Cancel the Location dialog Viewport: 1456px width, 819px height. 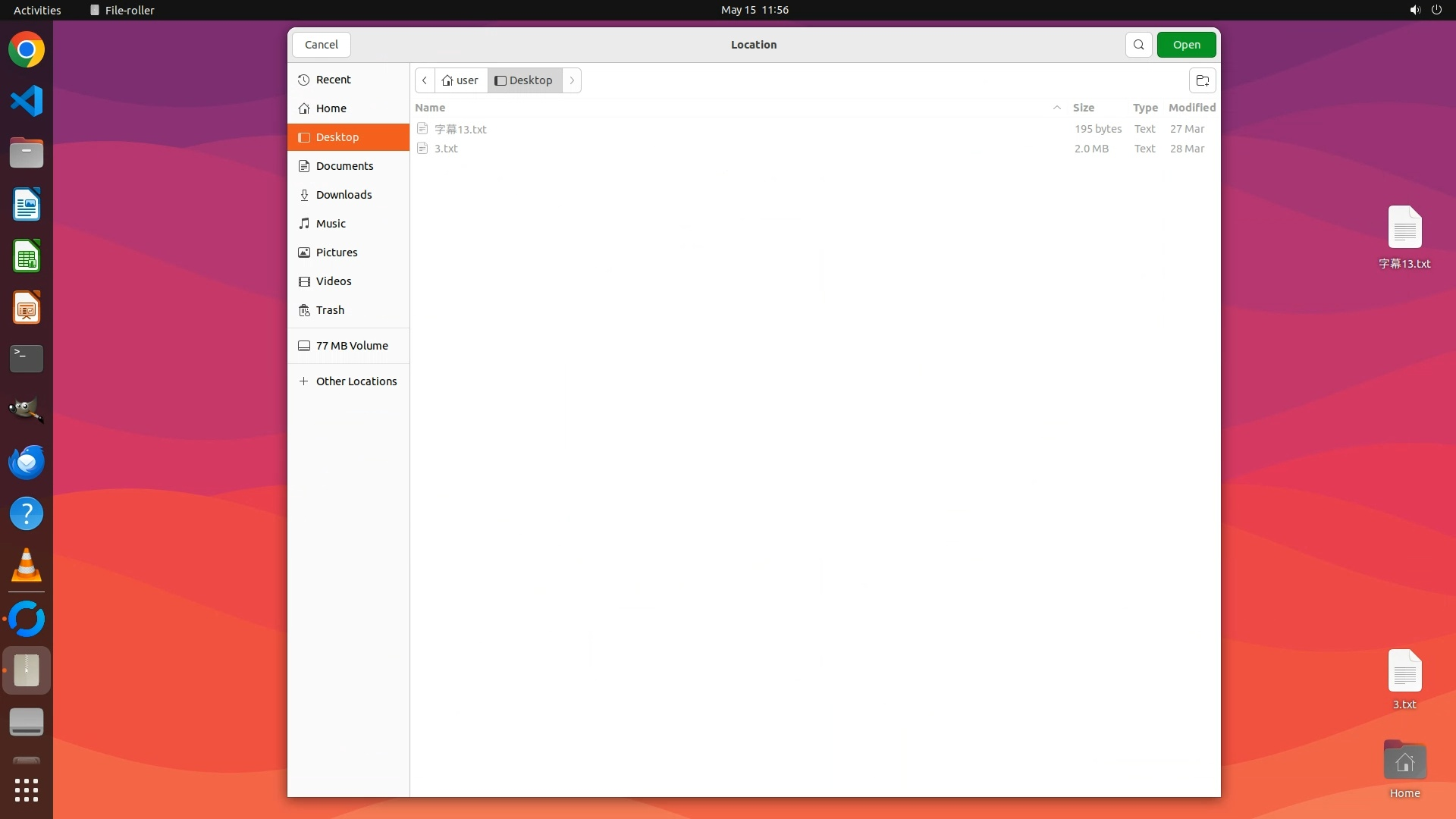tap(321, 45)
